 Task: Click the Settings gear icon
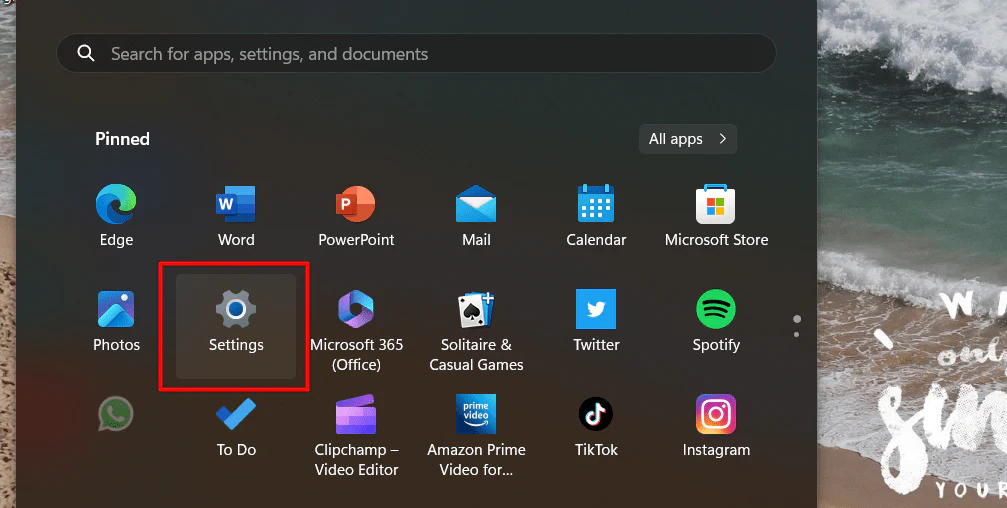pyautogui.click(x=236, y=309)
